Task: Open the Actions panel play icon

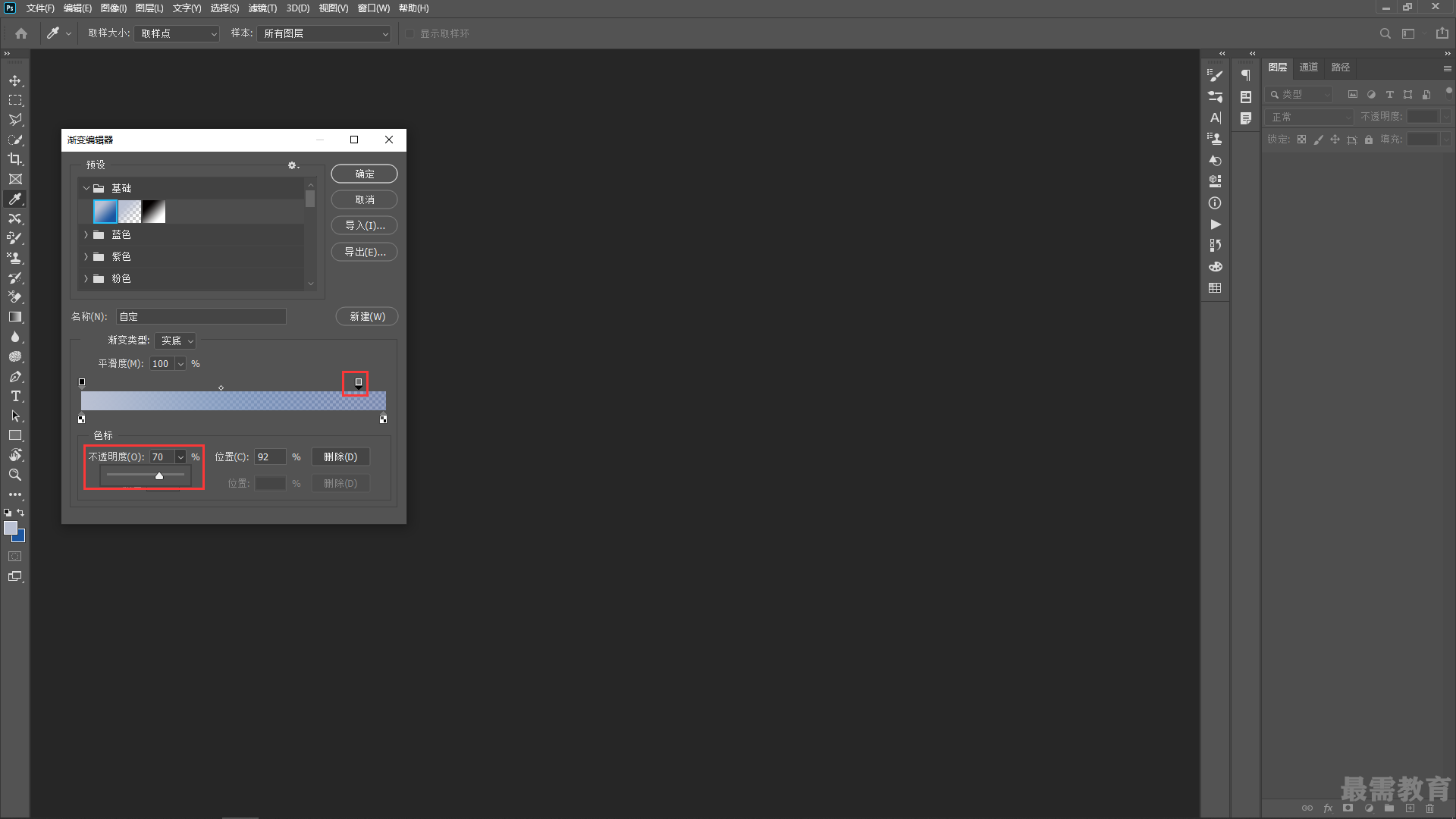Action: click(x=1215, y=224)
